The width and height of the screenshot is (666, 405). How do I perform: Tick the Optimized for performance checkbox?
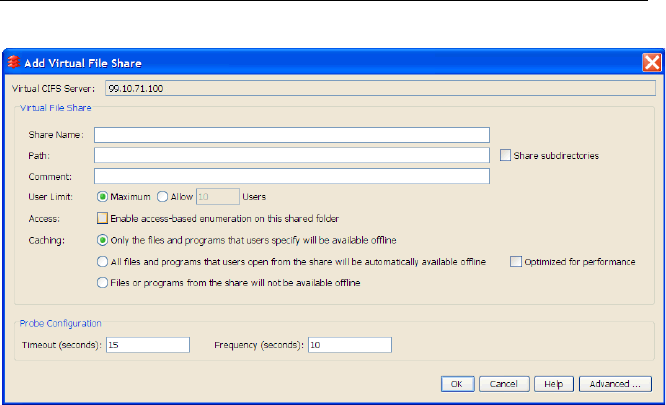point(516,262)
